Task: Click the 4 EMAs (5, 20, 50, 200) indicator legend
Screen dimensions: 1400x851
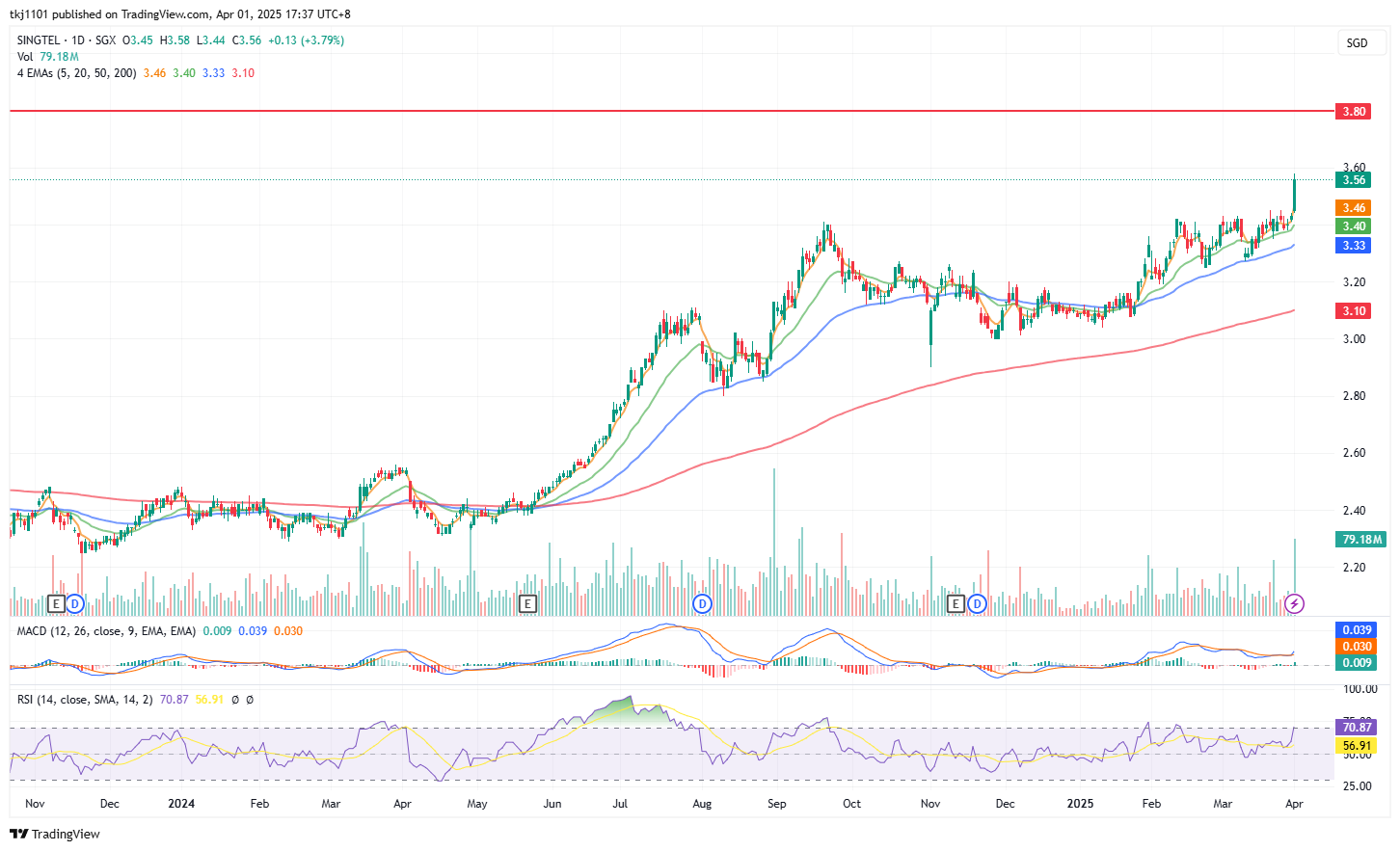Action: tap(76, 73)
